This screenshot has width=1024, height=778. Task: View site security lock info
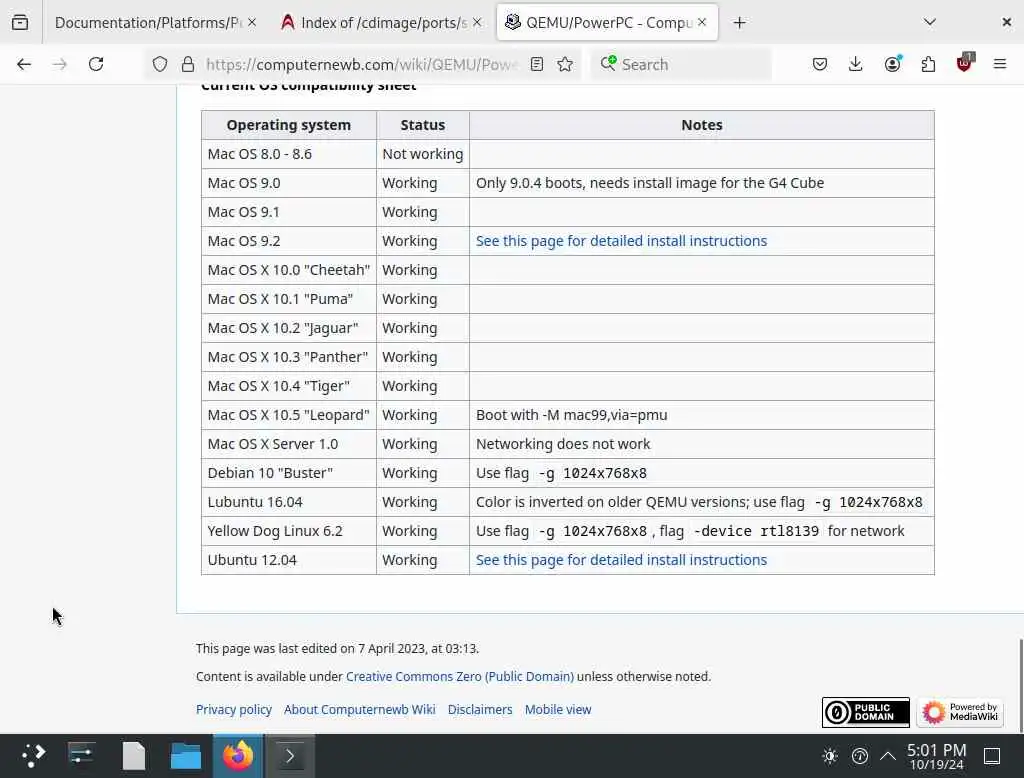click(x=188, y=64)
